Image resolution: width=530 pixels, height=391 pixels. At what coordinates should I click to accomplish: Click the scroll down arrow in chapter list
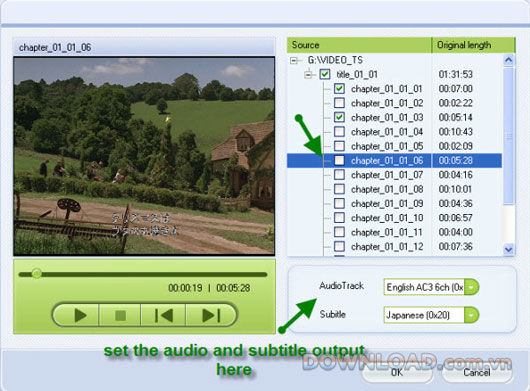coord(508,249)
